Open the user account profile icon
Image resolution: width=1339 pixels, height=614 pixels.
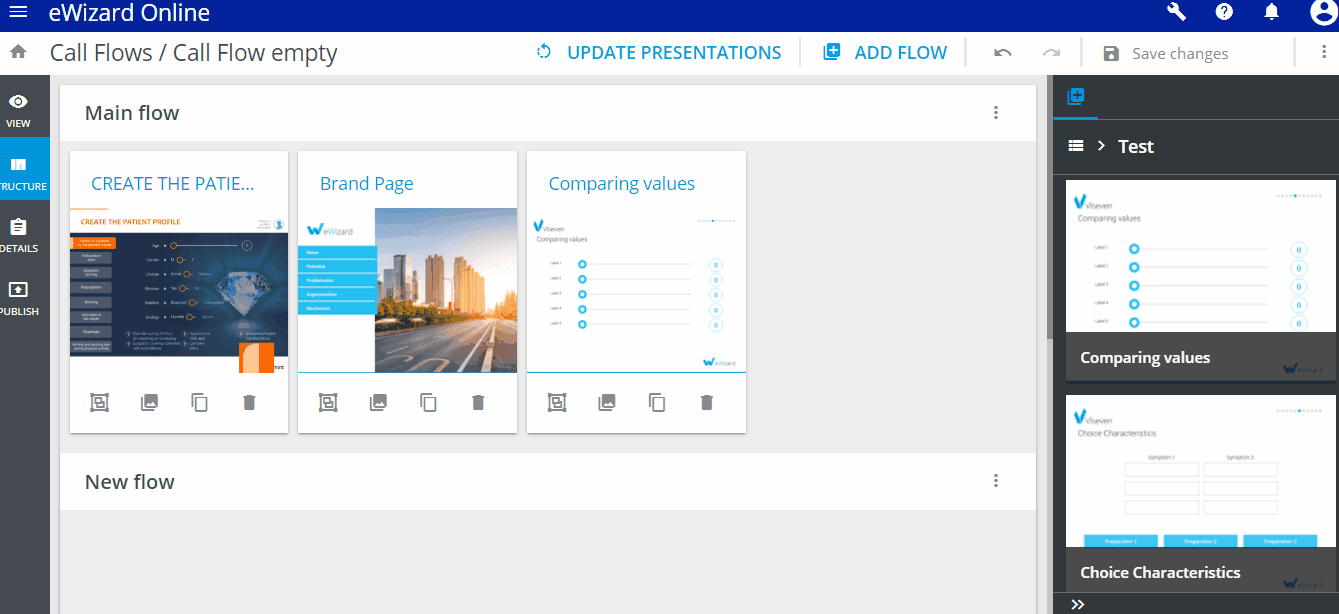pos(1322,12)
